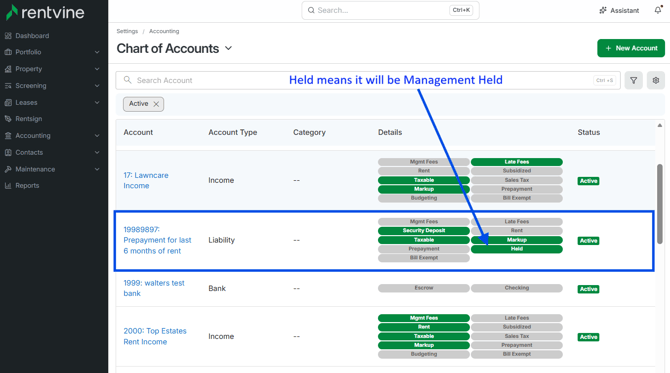Viewport: 670px width, 373px height.
Task: Click Active status badge on Lawncare row
Action: (x=588, y=181)
